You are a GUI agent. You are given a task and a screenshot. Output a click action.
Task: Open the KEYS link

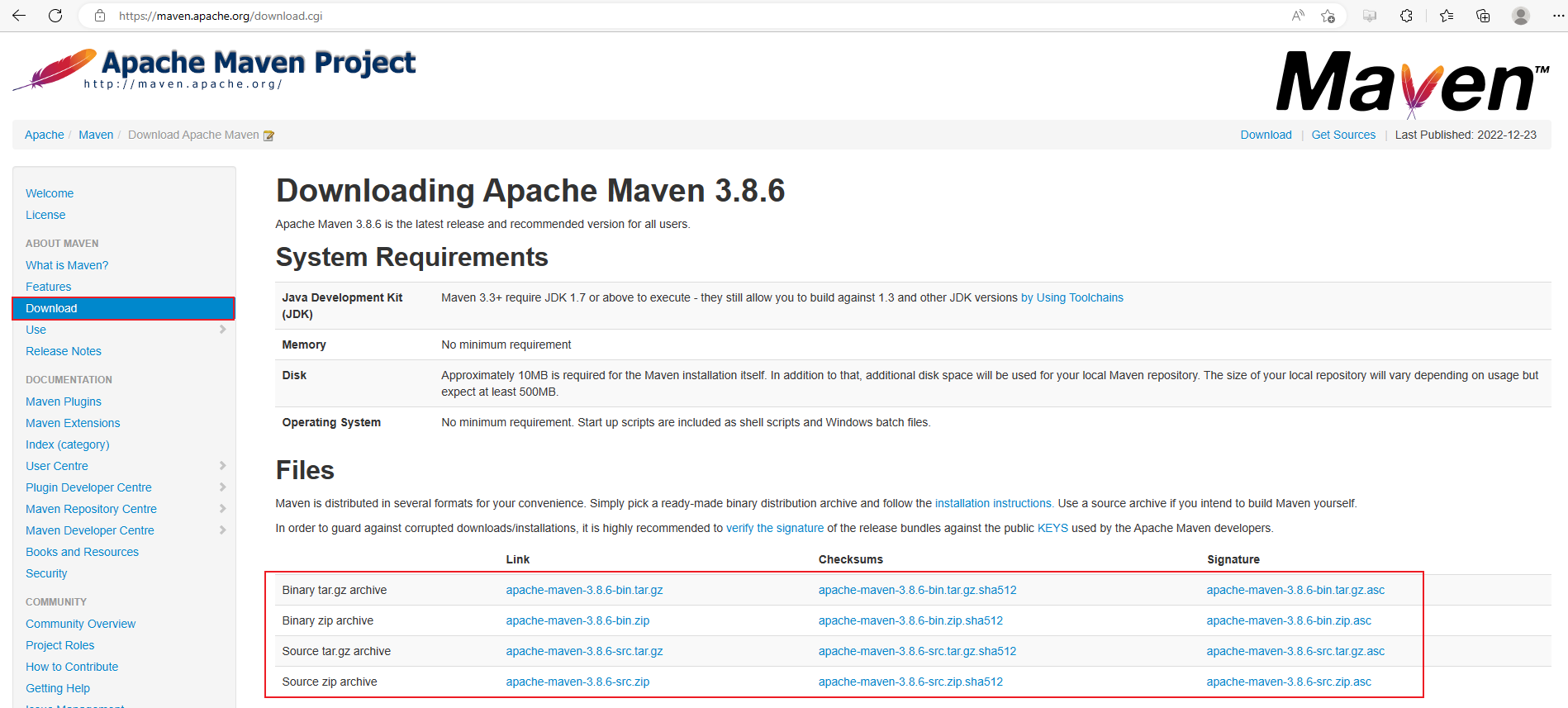point(1052,528)
